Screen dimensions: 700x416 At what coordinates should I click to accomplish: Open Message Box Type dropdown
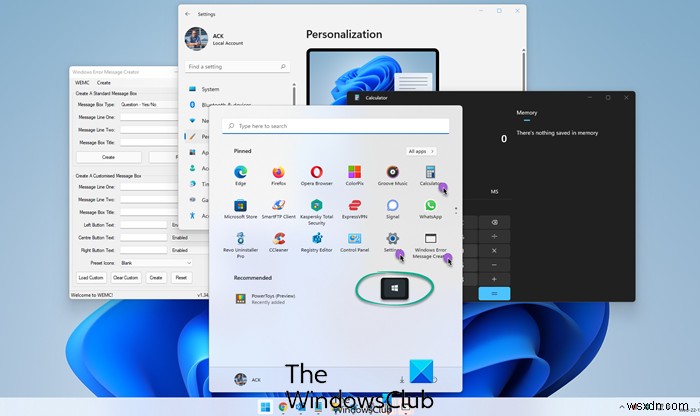click(x=149, y=104)
